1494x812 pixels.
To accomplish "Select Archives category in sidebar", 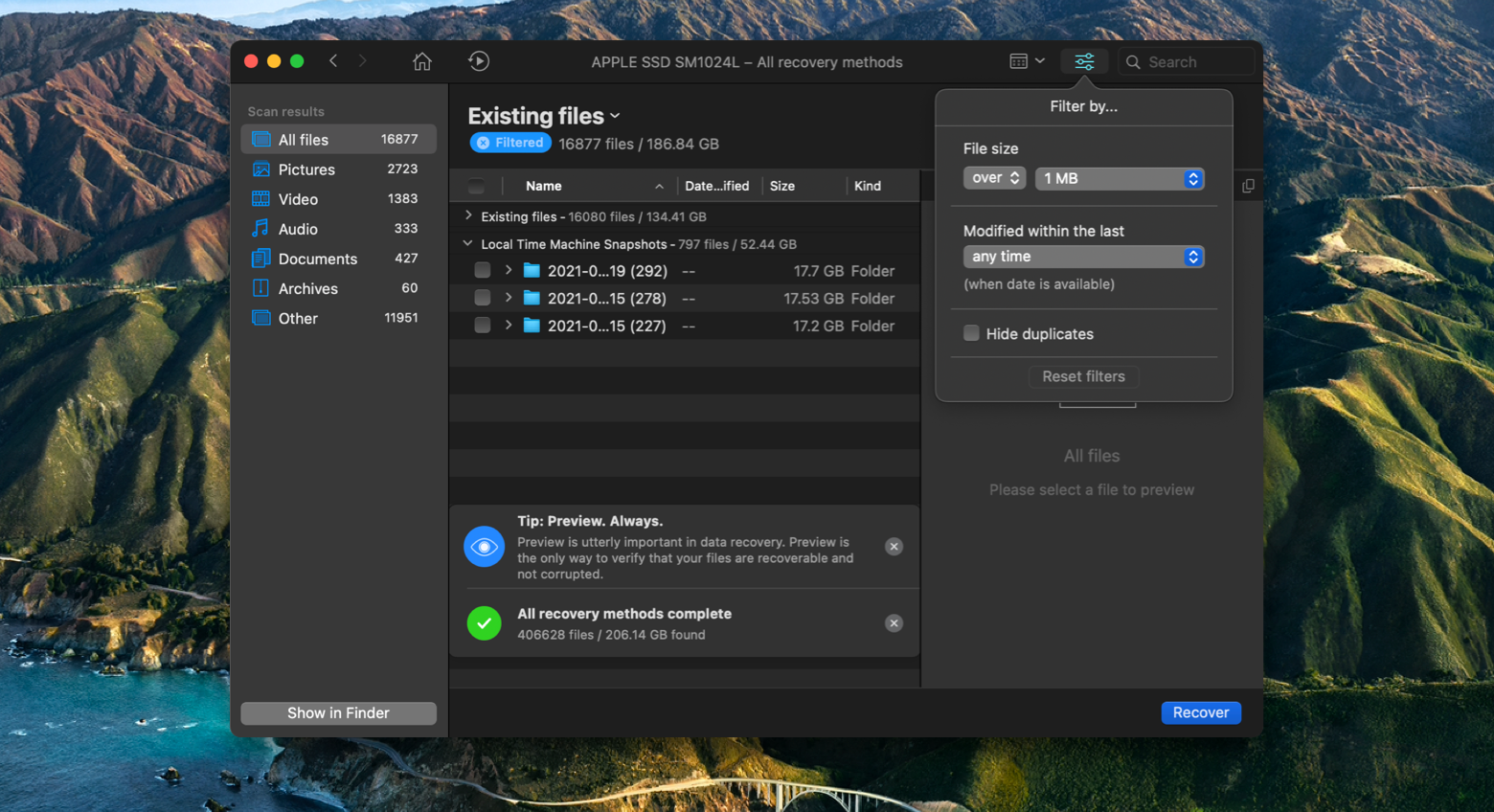I will (x=338, y=288).
